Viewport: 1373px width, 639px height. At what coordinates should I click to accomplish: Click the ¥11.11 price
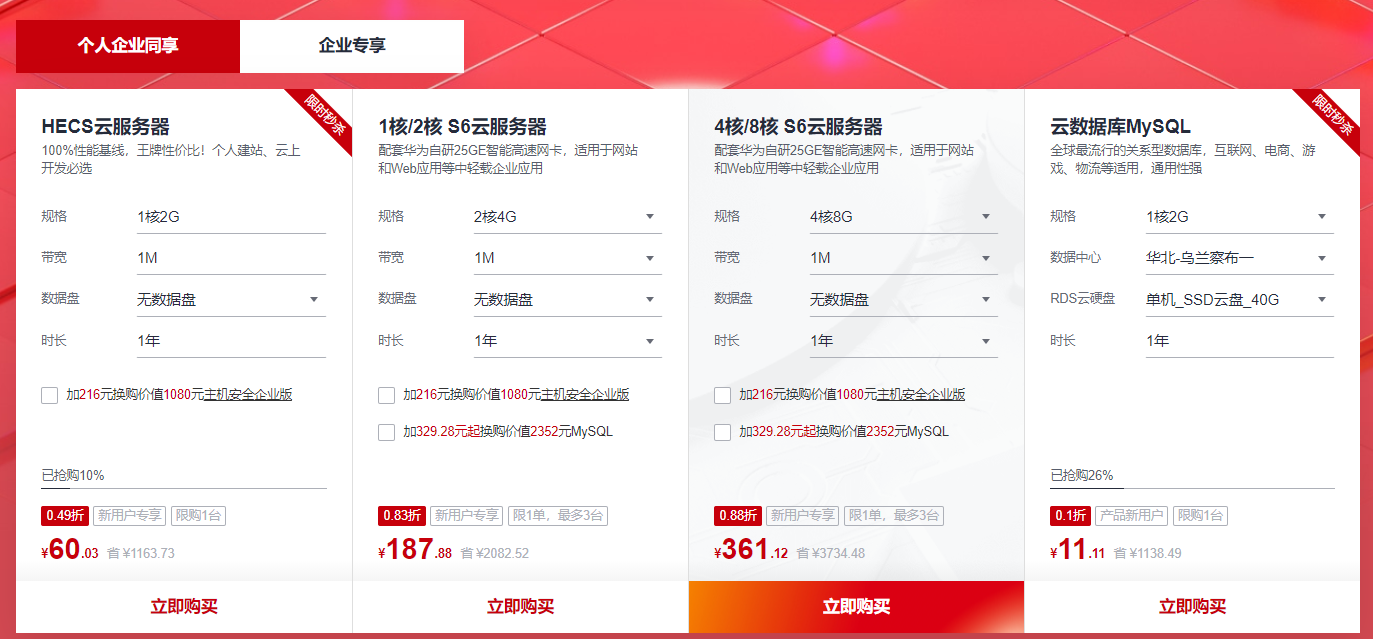pyautogui.click(x=1078, y=550)
